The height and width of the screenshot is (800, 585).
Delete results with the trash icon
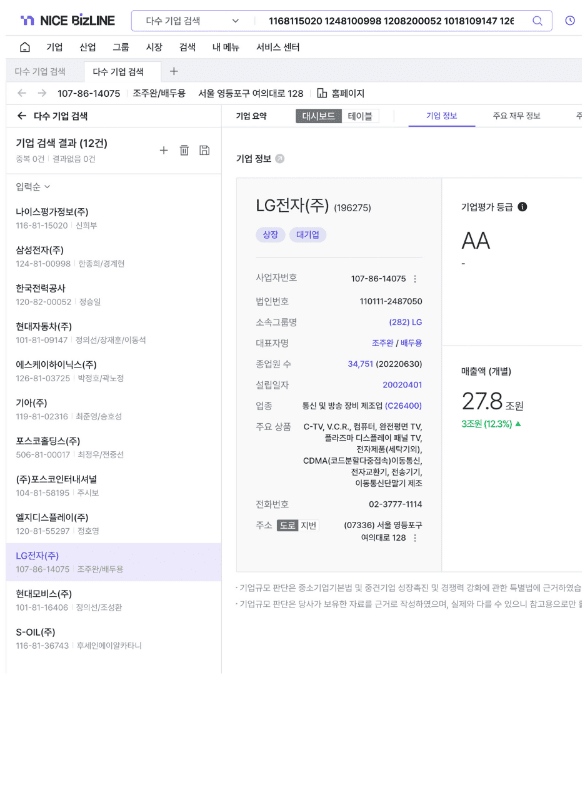tap(184, 150)
